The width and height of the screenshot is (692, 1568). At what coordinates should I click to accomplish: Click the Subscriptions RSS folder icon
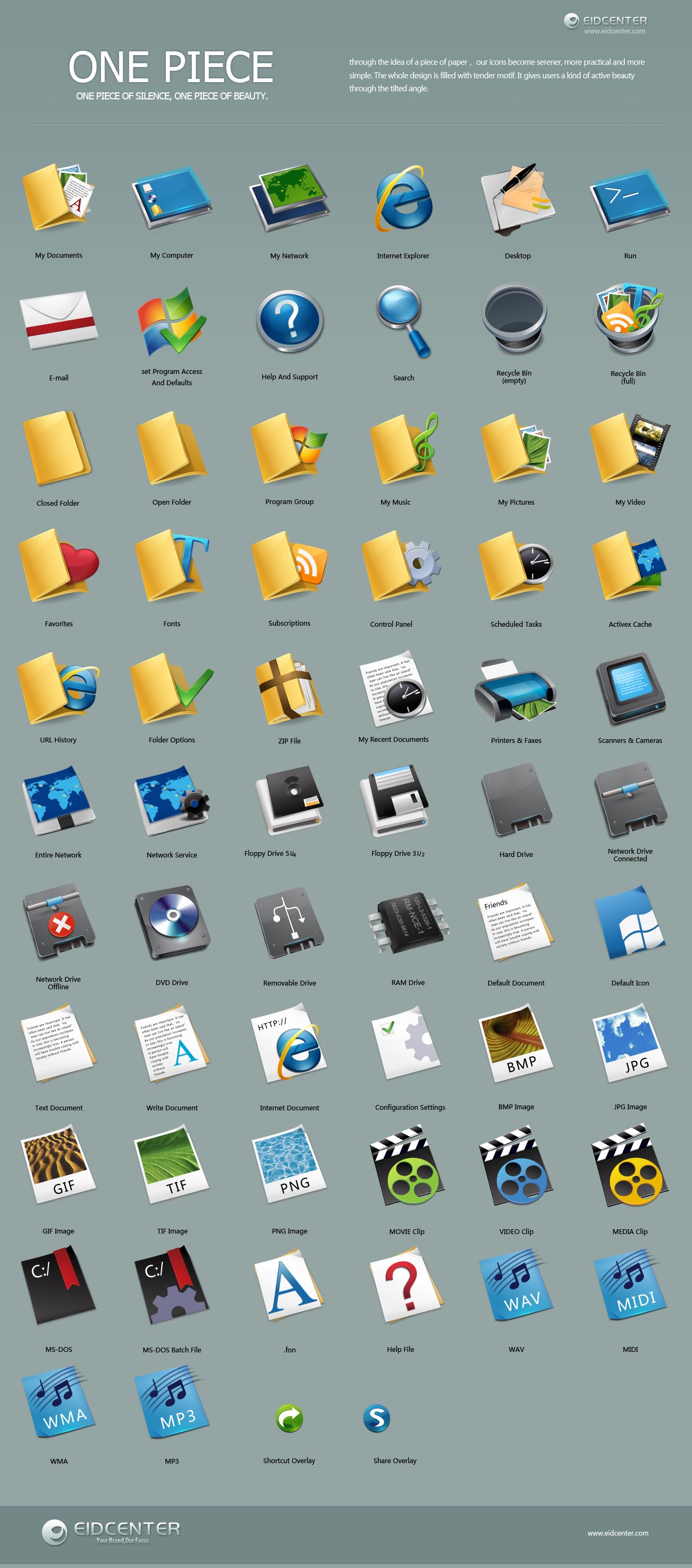289,566
